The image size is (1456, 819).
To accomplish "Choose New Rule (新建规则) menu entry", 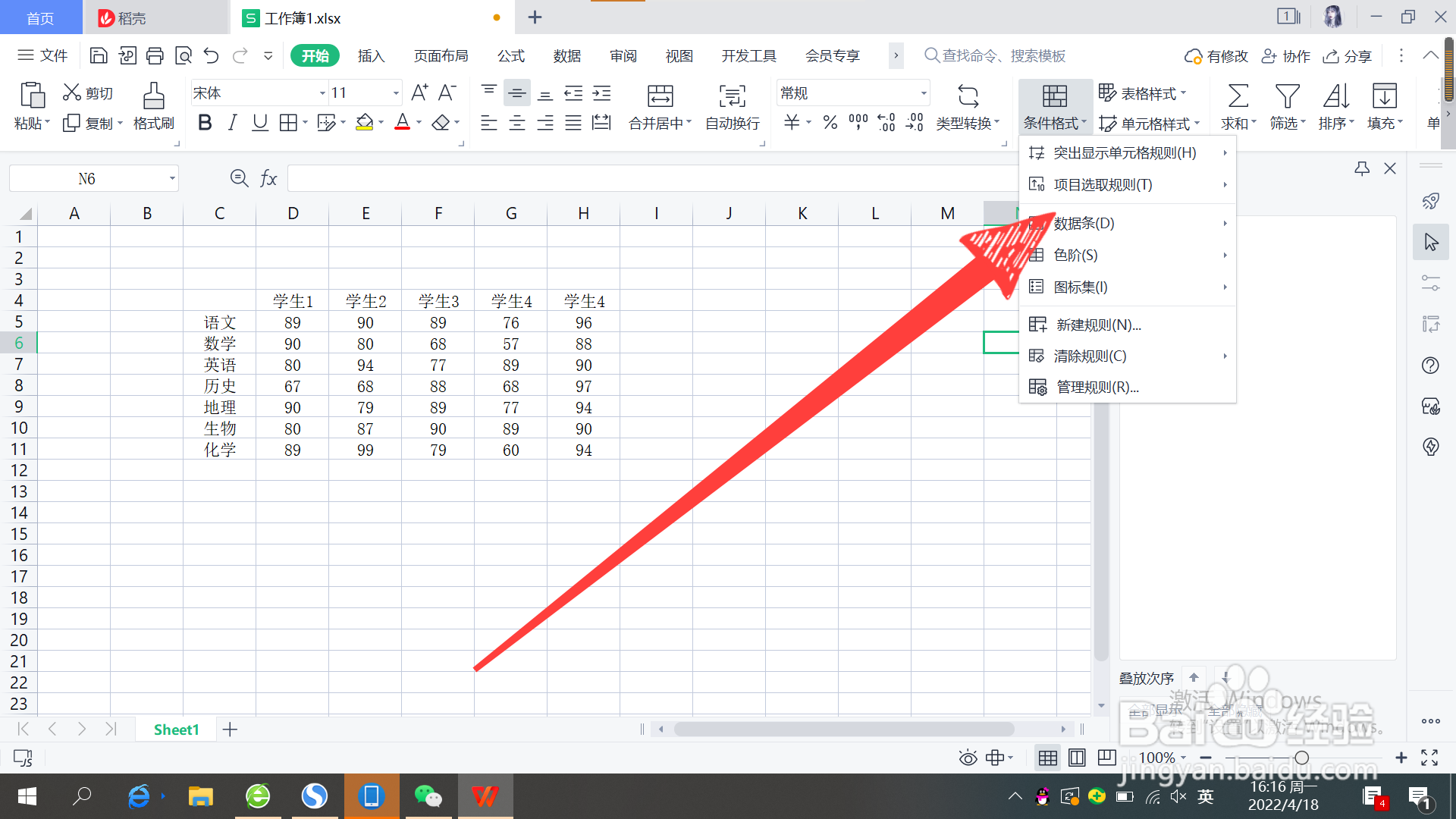I will (x=1128, y=325).
